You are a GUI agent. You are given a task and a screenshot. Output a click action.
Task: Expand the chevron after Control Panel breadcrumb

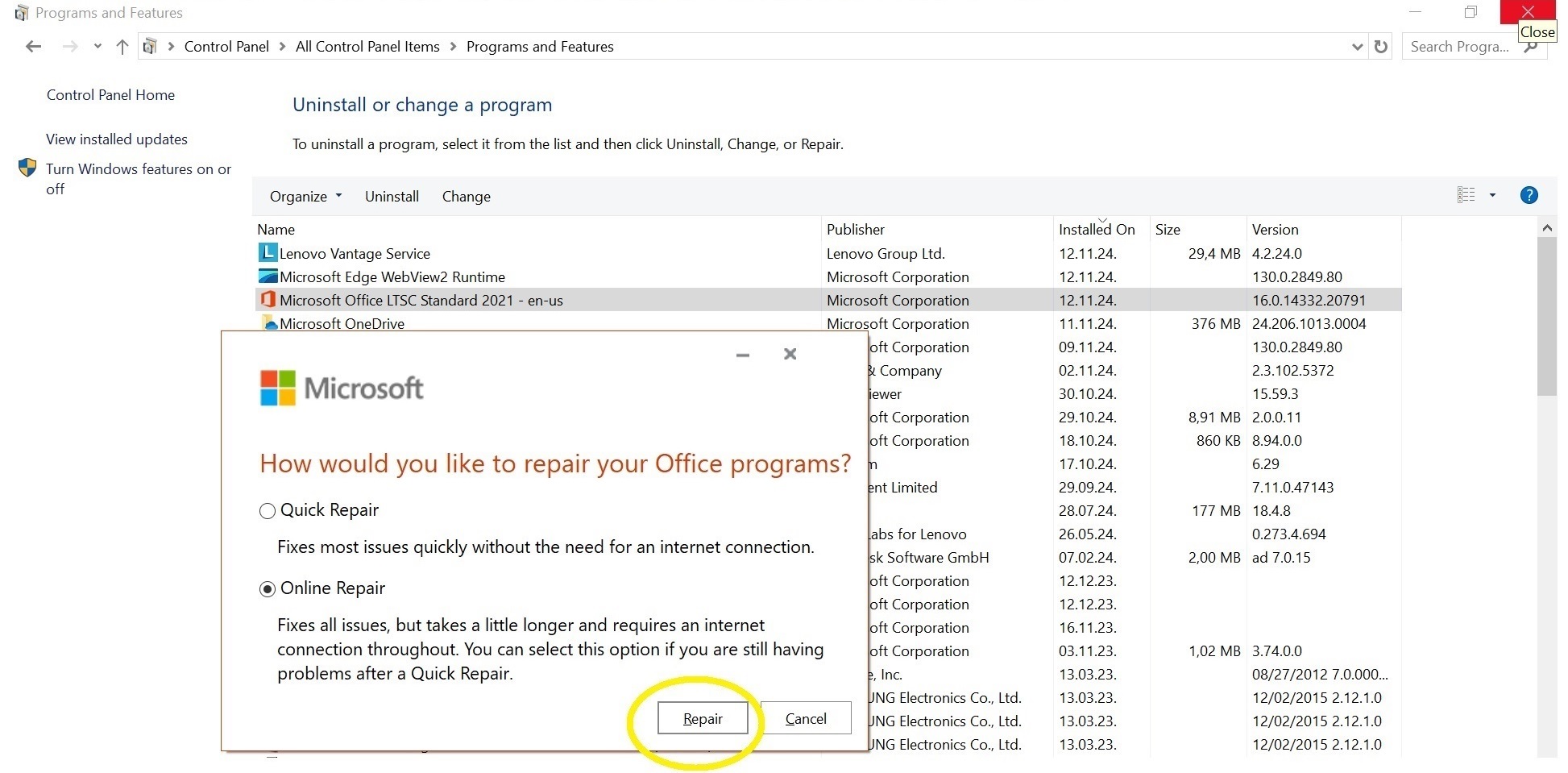point(282,47)
